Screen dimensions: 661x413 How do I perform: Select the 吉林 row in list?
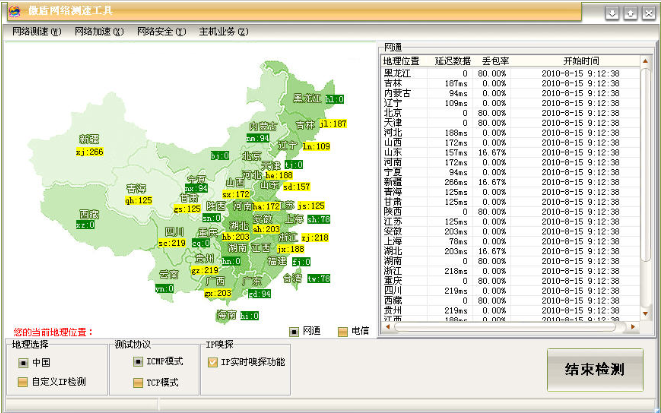click(511, 83)
